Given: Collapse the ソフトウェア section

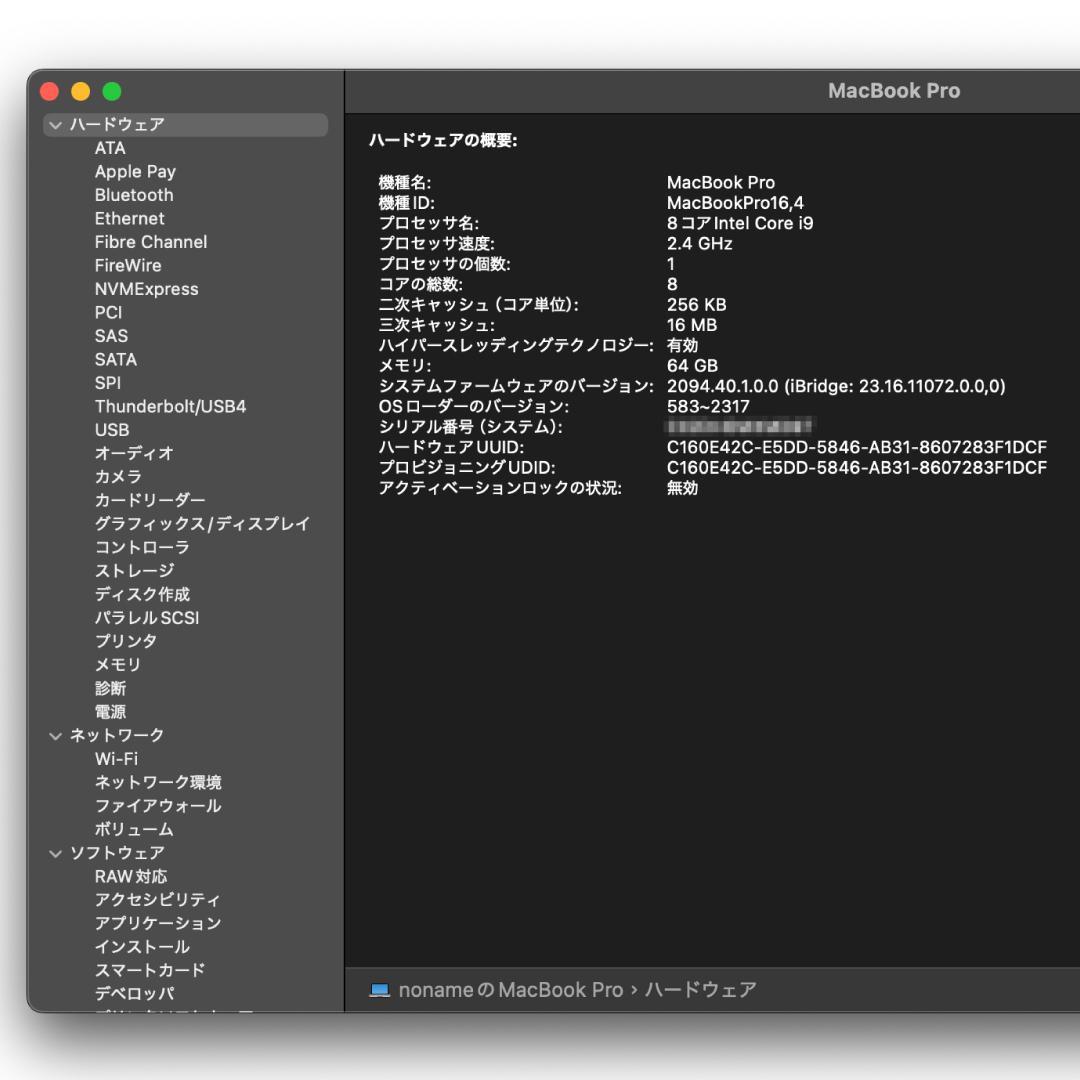Looking at the screenshot, I should click(x=55, y=853).
